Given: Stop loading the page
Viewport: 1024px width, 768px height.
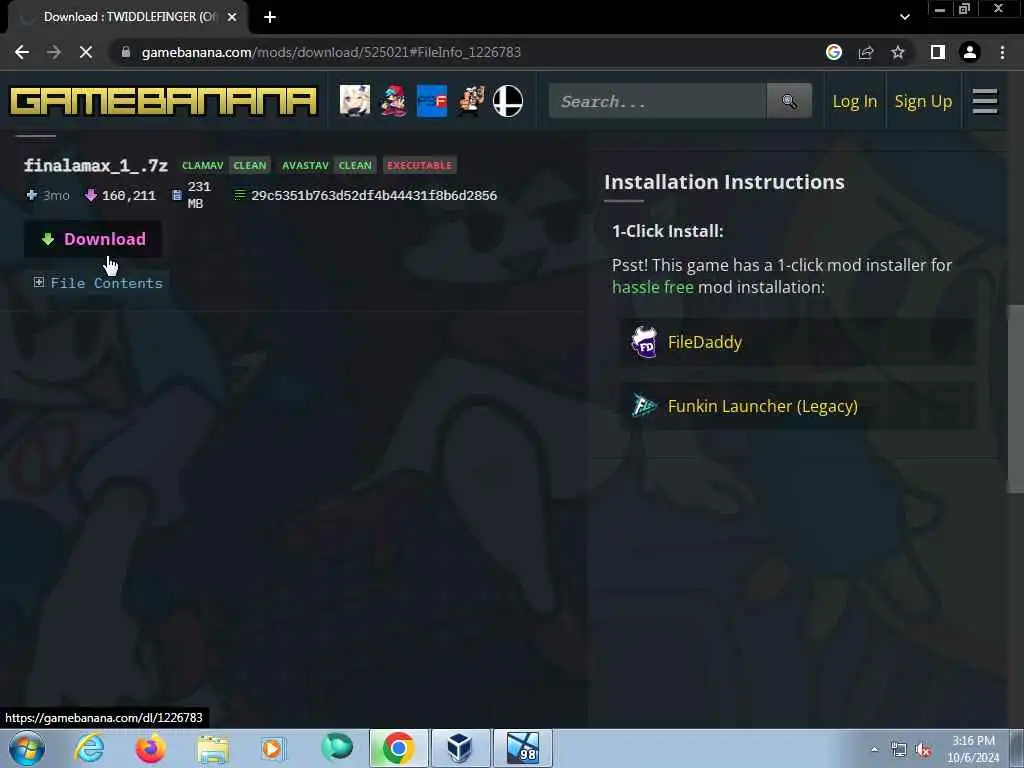Looking at the screenshot, I should [x=86, y=52].
